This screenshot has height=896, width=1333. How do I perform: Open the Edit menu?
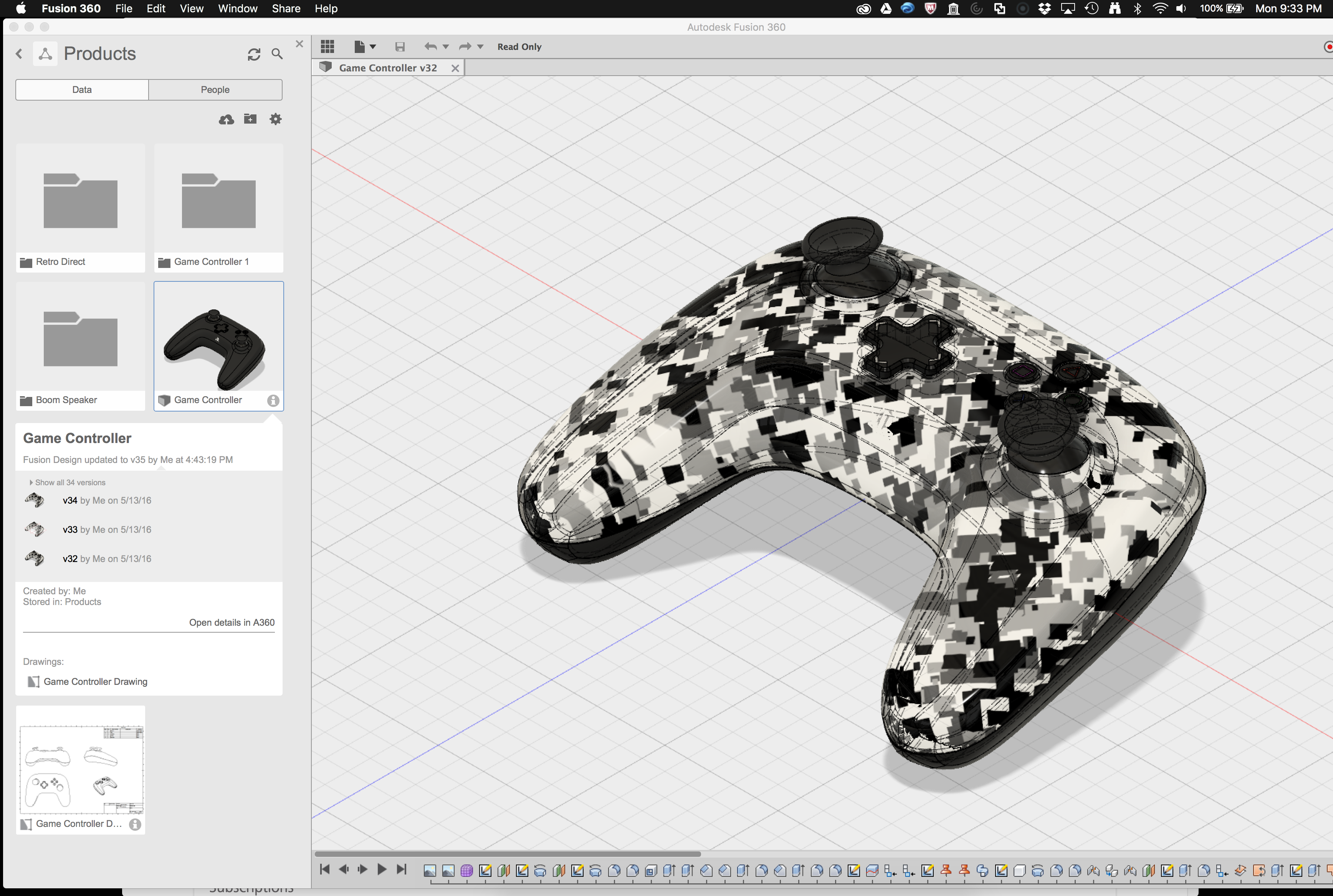tap(156, 8)
